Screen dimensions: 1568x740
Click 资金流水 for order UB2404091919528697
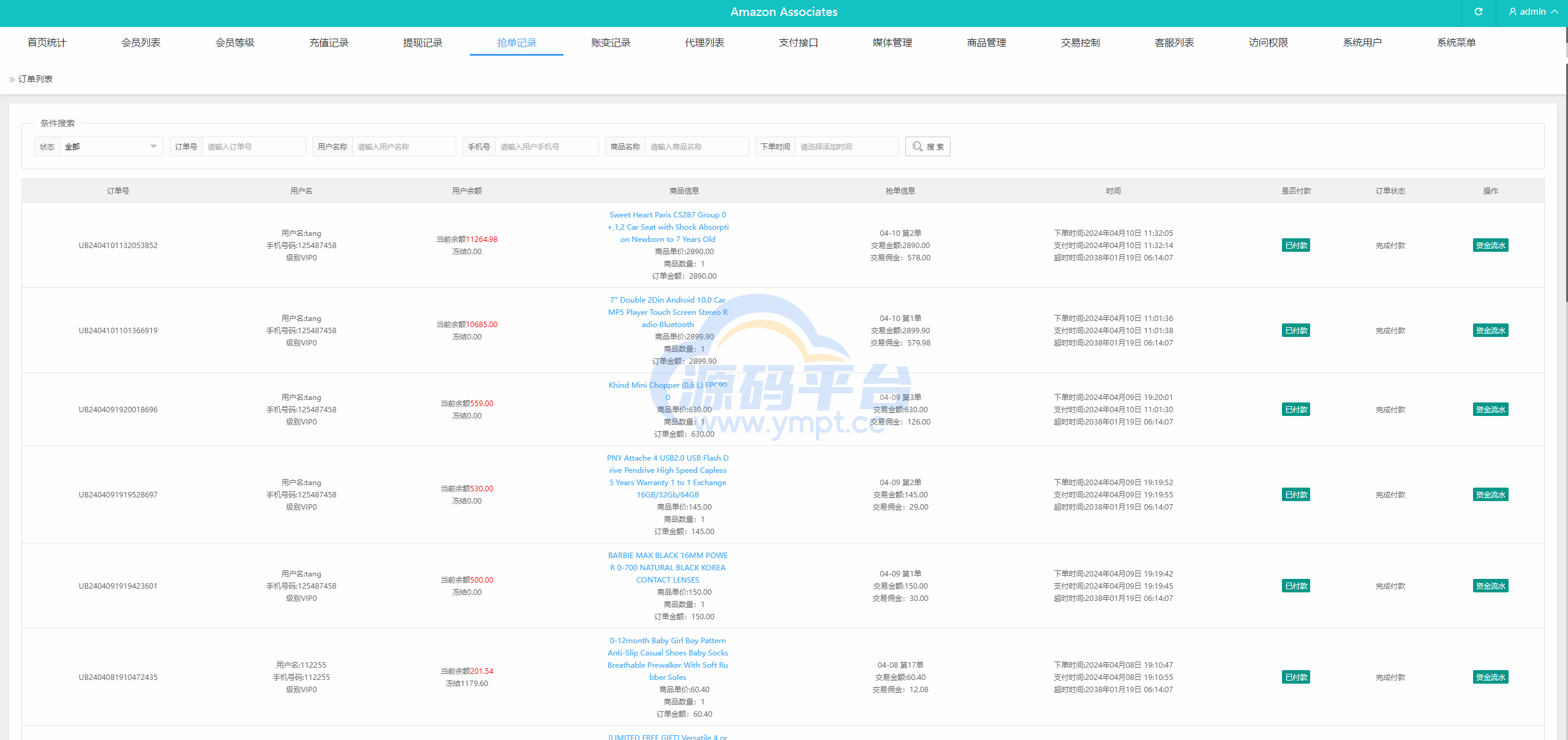1490,494
